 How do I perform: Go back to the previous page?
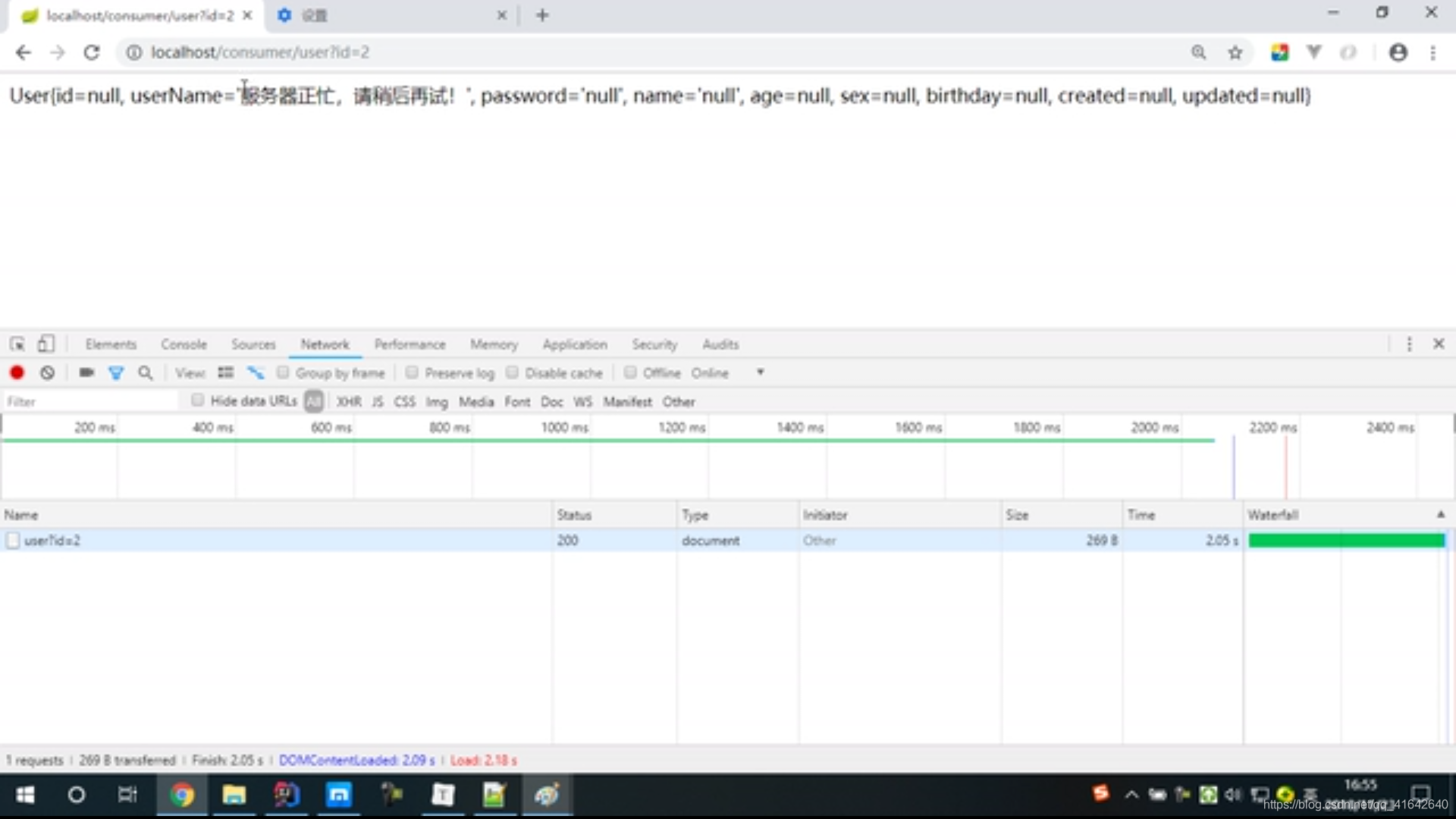tap(24, 52)
